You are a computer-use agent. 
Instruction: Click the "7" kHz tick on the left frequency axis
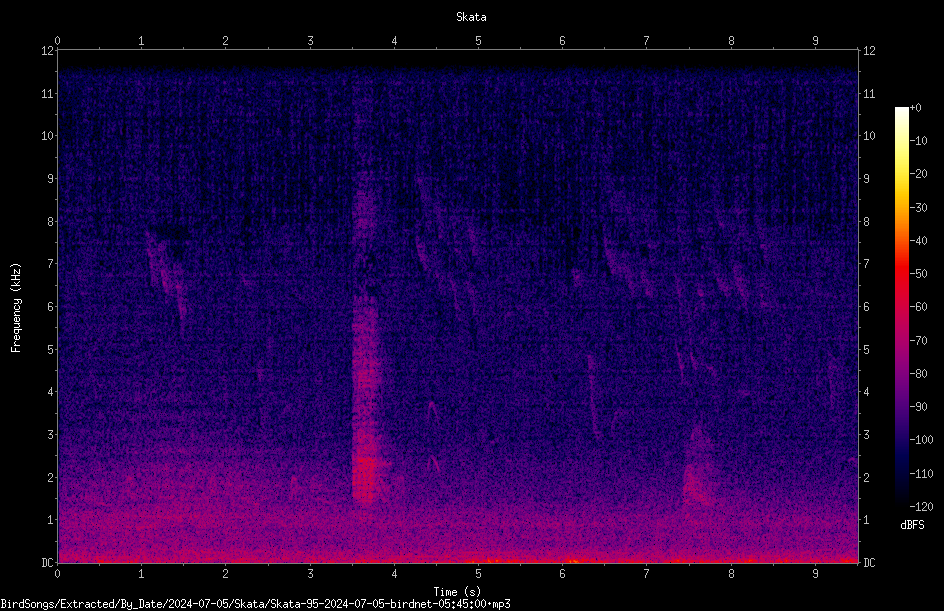click(x=50, y=264)
